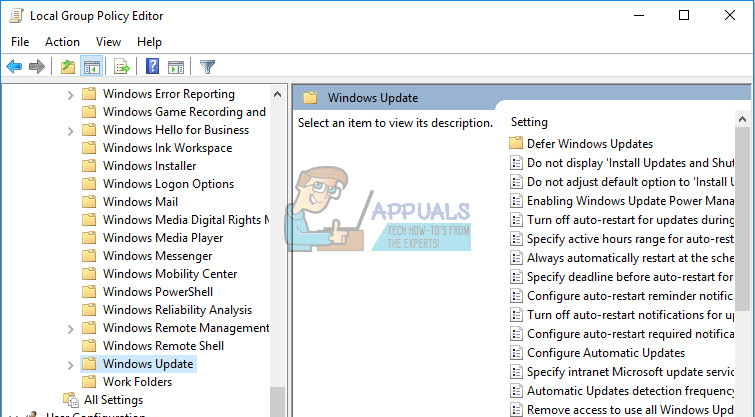Select 'Turn off auto-restart notifications' policy
The width and height of the screenshot is (755, 417).
click(630, 315)
